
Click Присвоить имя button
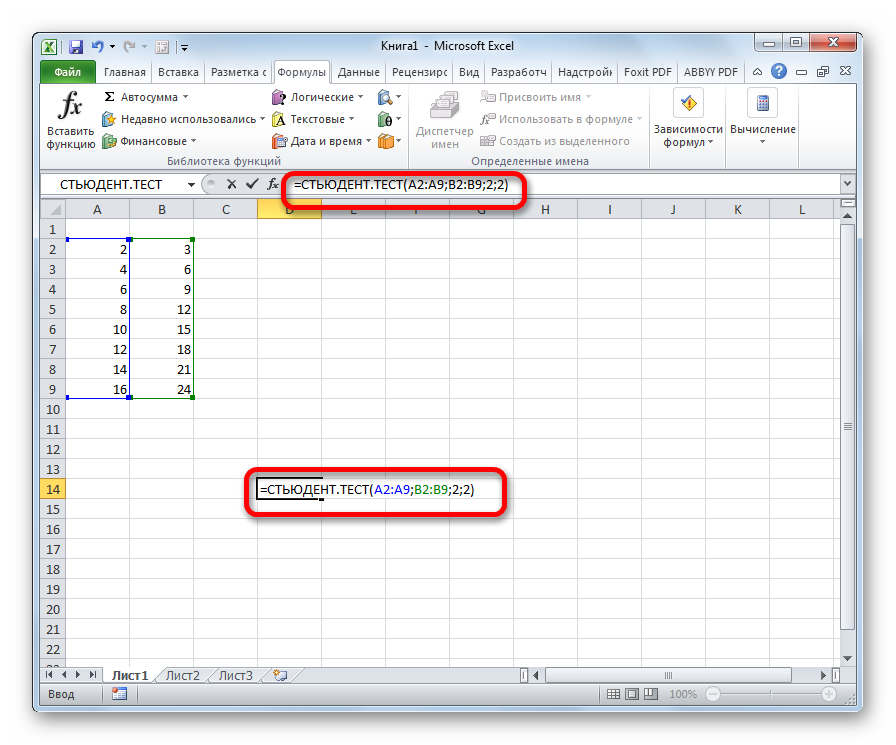point(535,97)
